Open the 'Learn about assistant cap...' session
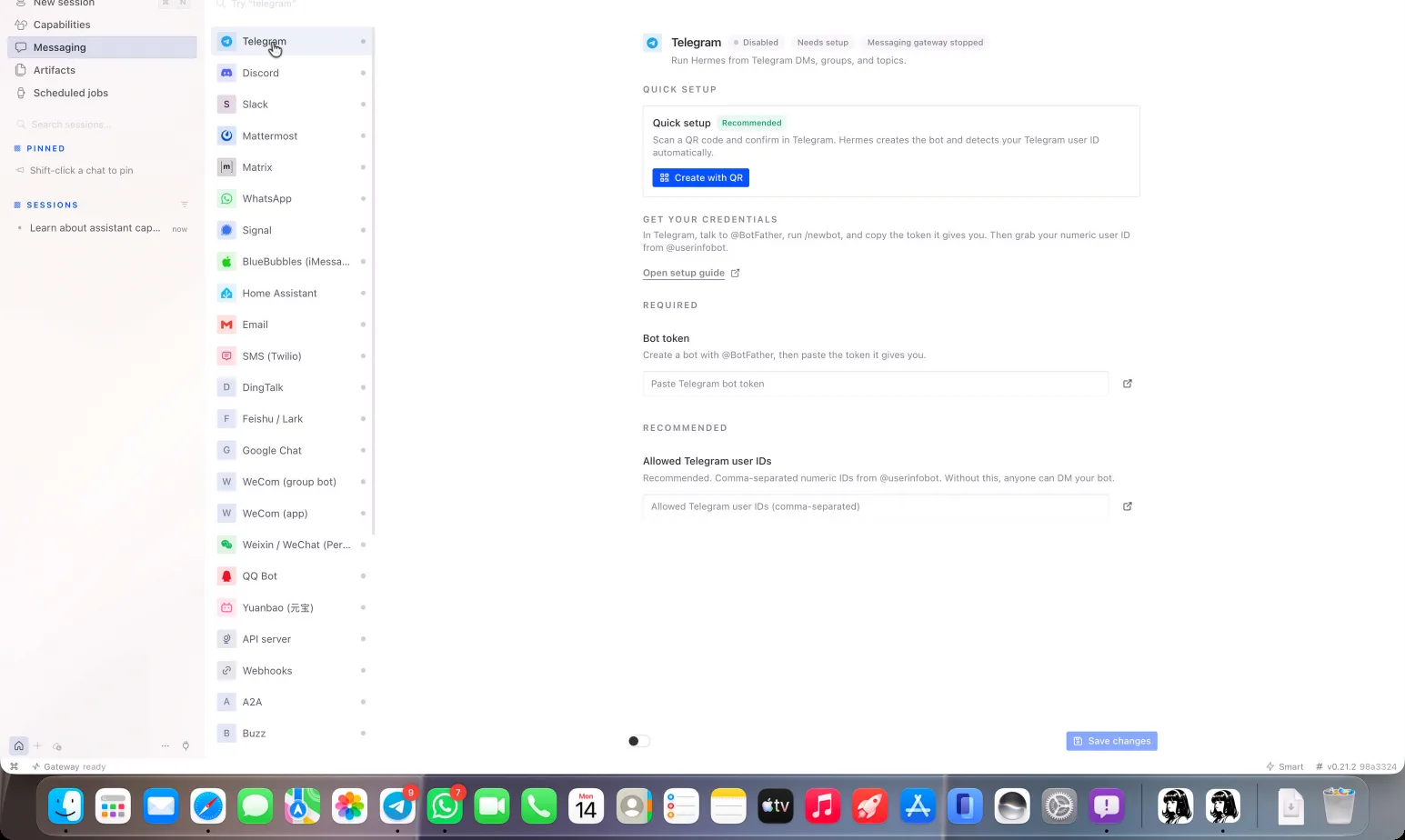Image resolution: width=1405 pixels, height=840 pixels. pos(102,228)
